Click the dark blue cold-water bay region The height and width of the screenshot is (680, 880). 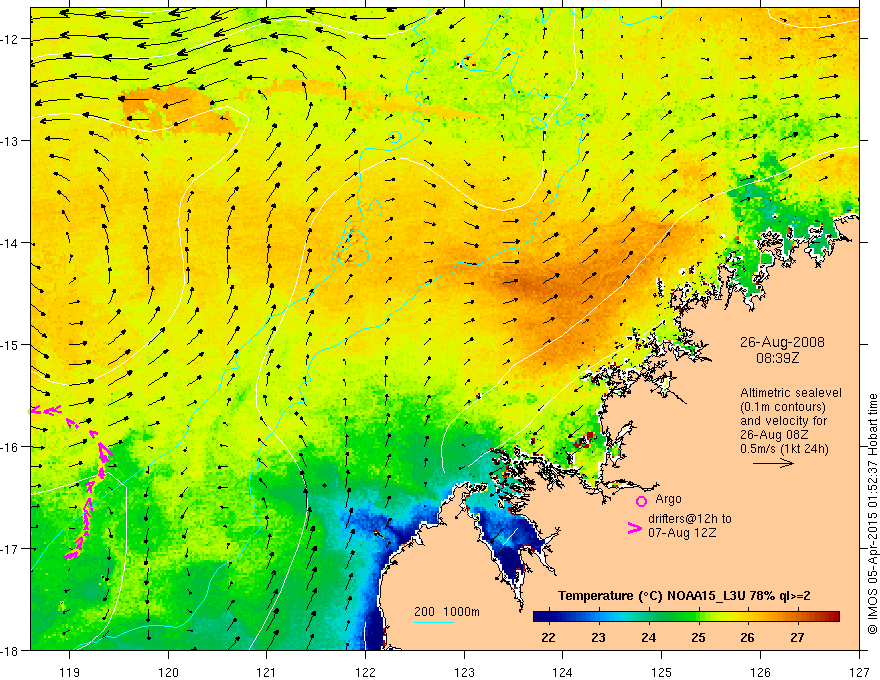(510, 544)
